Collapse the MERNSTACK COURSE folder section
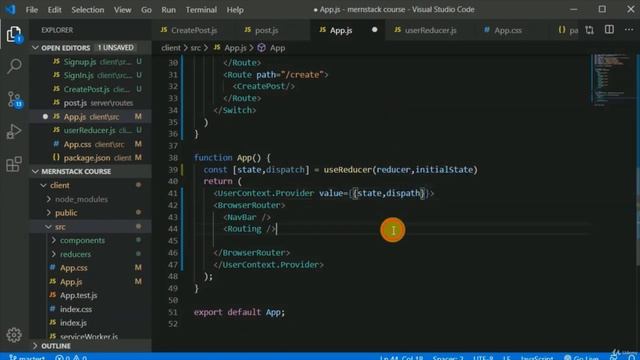The image size is (640, 360). (35, 171)
